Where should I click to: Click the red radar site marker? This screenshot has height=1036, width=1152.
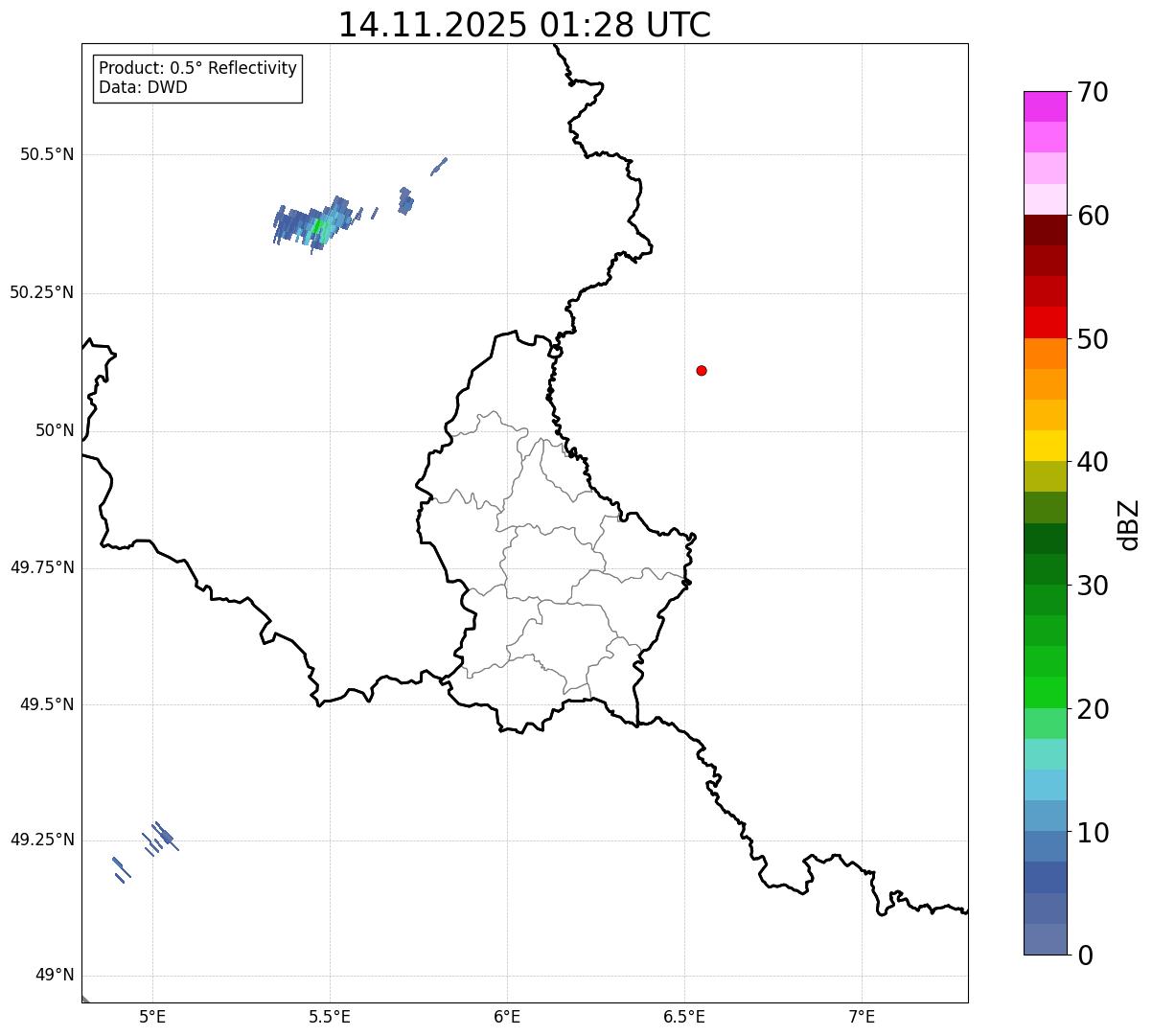pos(702,370)
